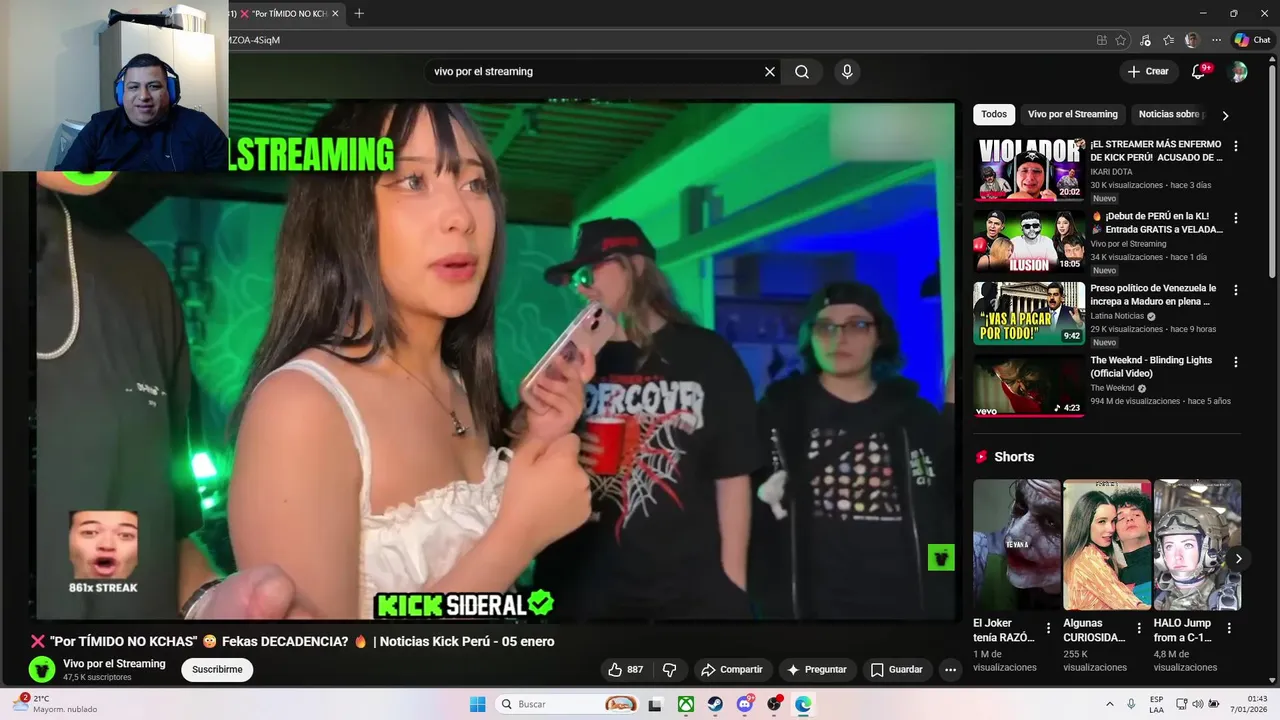Open the Windows Start menu
The width and height of the screenshot is (1280, 720).
478,704
